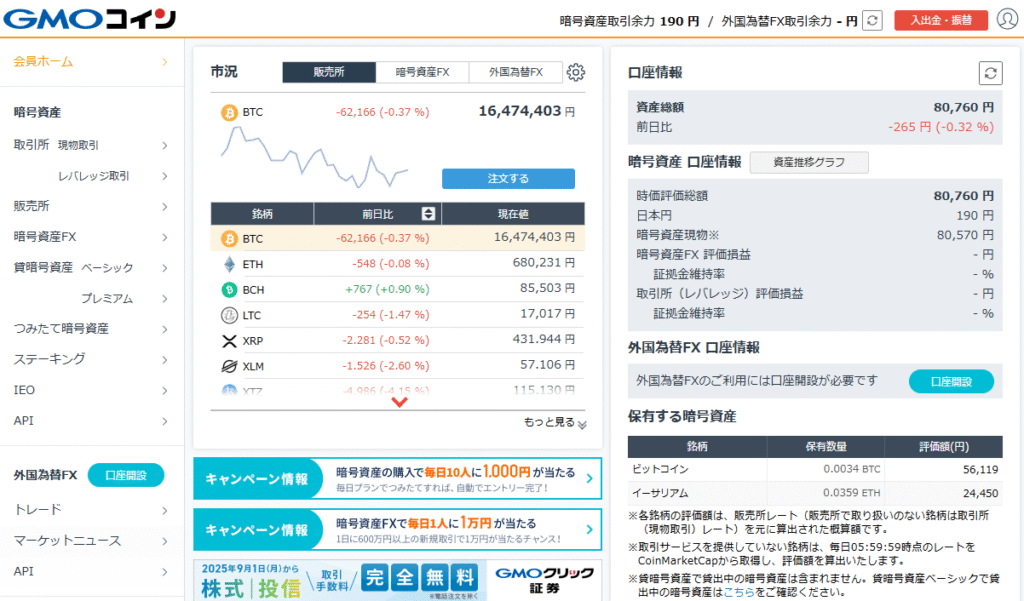Click the user profile icon
This screenshot has width=1024, height=601.
coord(1006,20)
